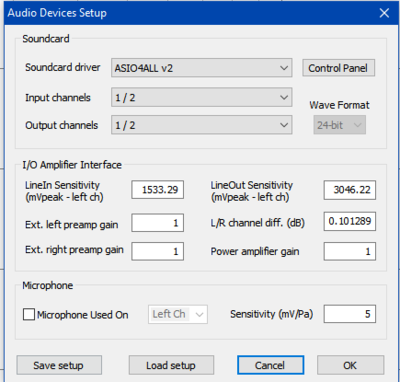Cancel the Audio Devices Setup dialog
Image resolution: width=400 pixels, height=382 pixels.
pos(270,365)
